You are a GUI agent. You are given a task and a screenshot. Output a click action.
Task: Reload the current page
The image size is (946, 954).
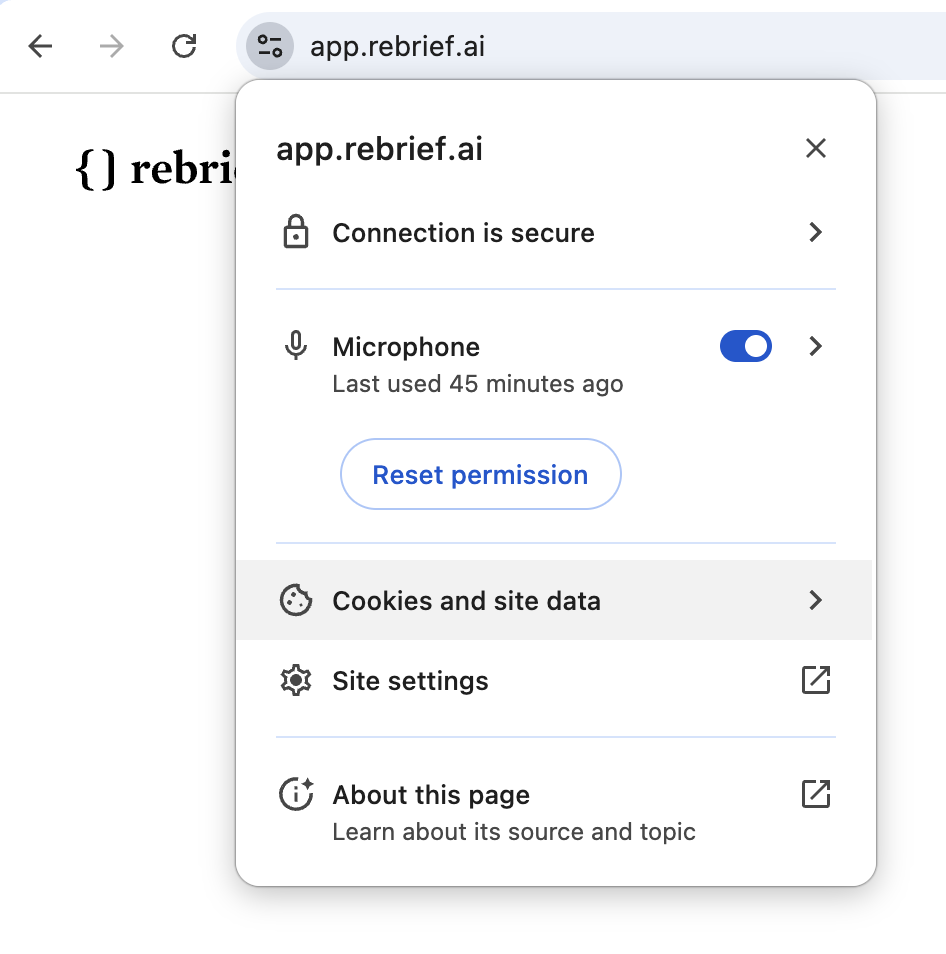tap(184, 46)
